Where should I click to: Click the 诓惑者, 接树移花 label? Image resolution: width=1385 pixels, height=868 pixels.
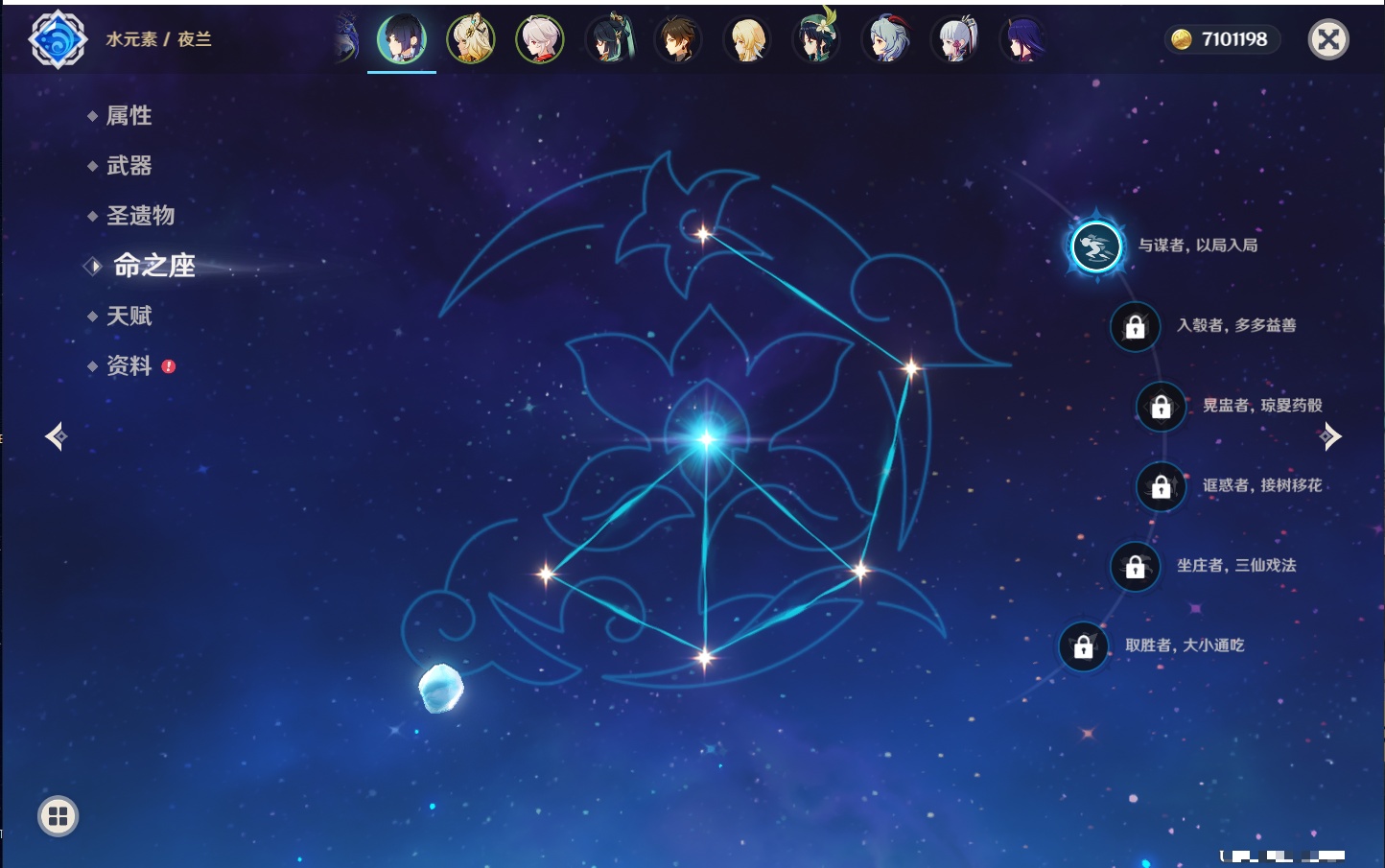click(1262, 485)
